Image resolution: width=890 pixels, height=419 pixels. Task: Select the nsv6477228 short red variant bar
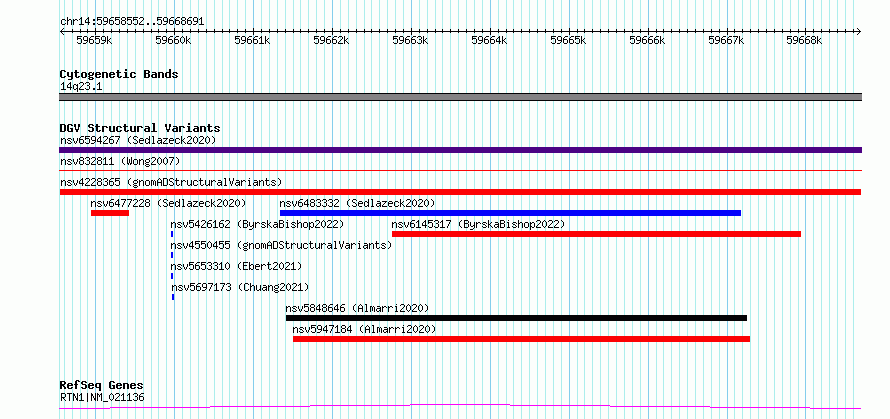(110, 213)
